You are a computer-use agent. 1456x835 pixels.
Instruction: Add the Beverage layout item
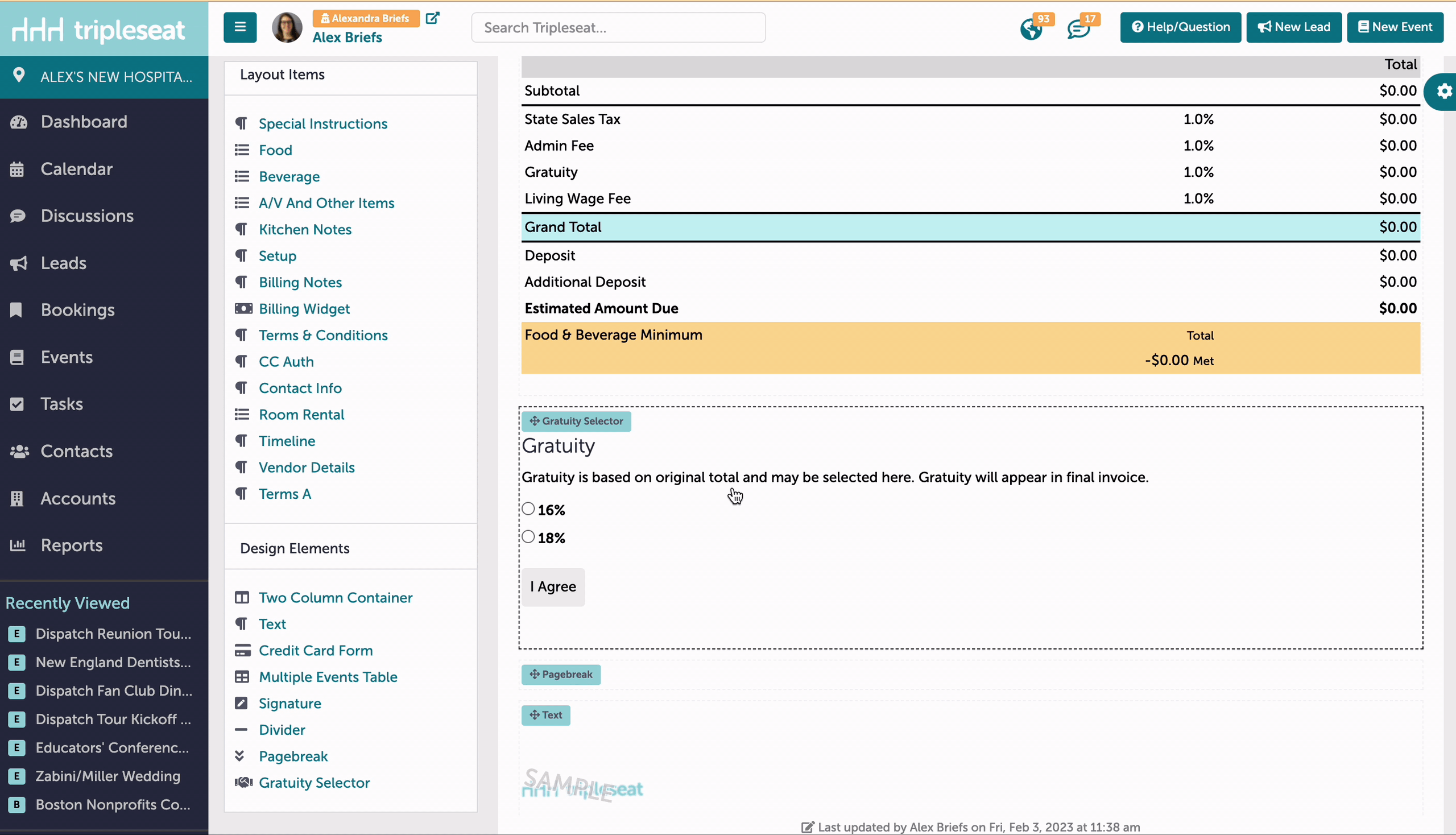pyautogui.click(x=289, y=176)
